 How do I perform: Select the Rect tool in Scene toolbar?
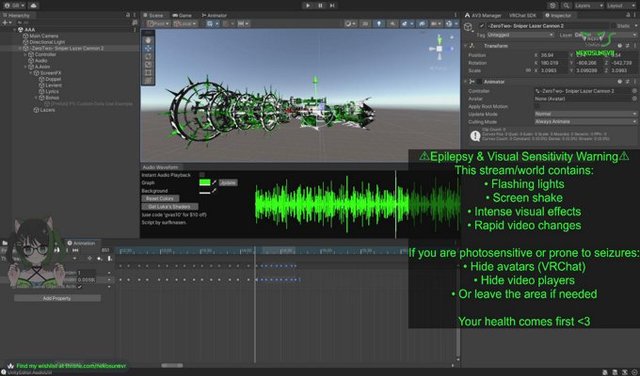[148, 73]
